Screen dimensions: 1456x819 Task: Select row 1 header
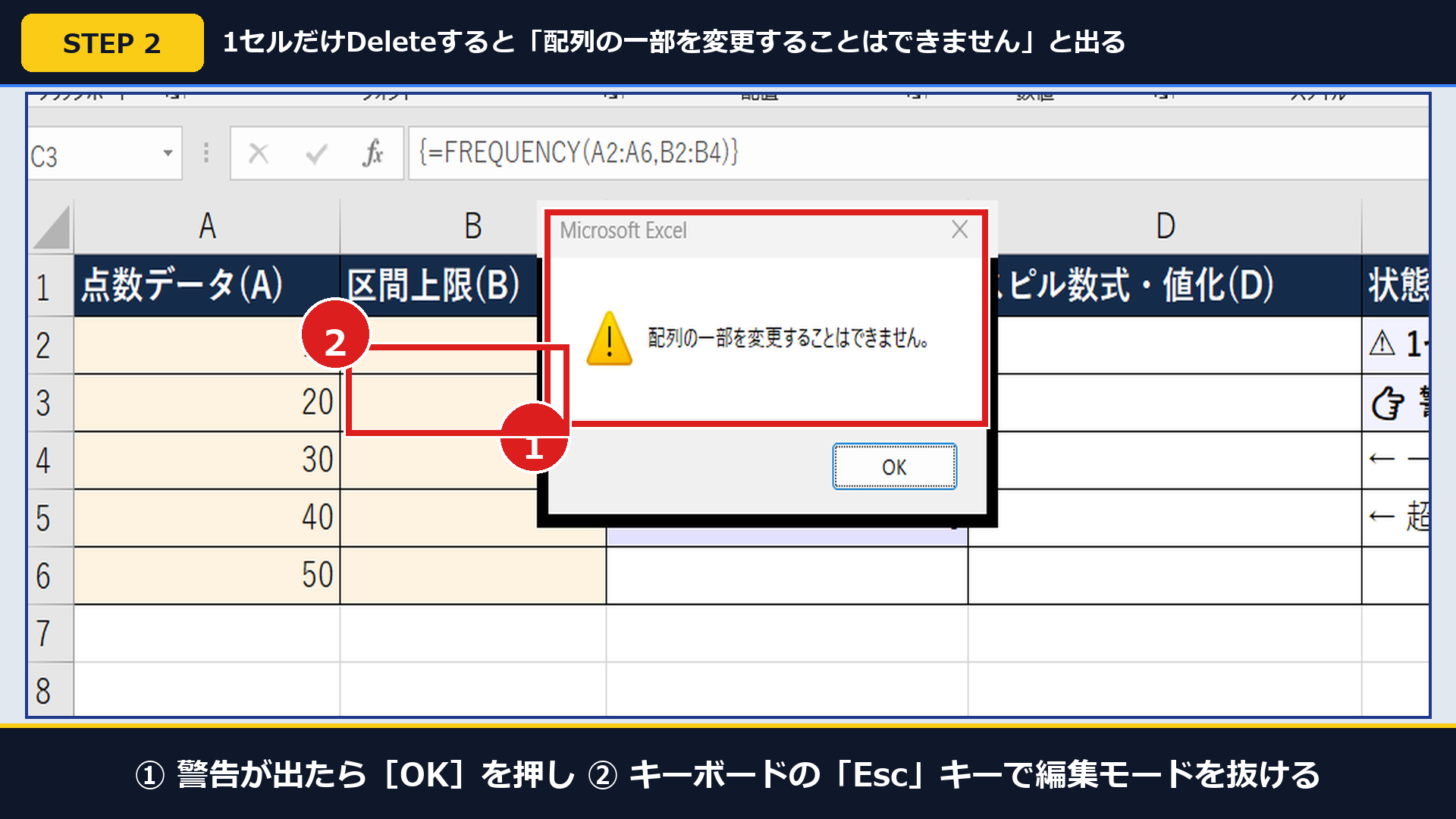point(51,286)
